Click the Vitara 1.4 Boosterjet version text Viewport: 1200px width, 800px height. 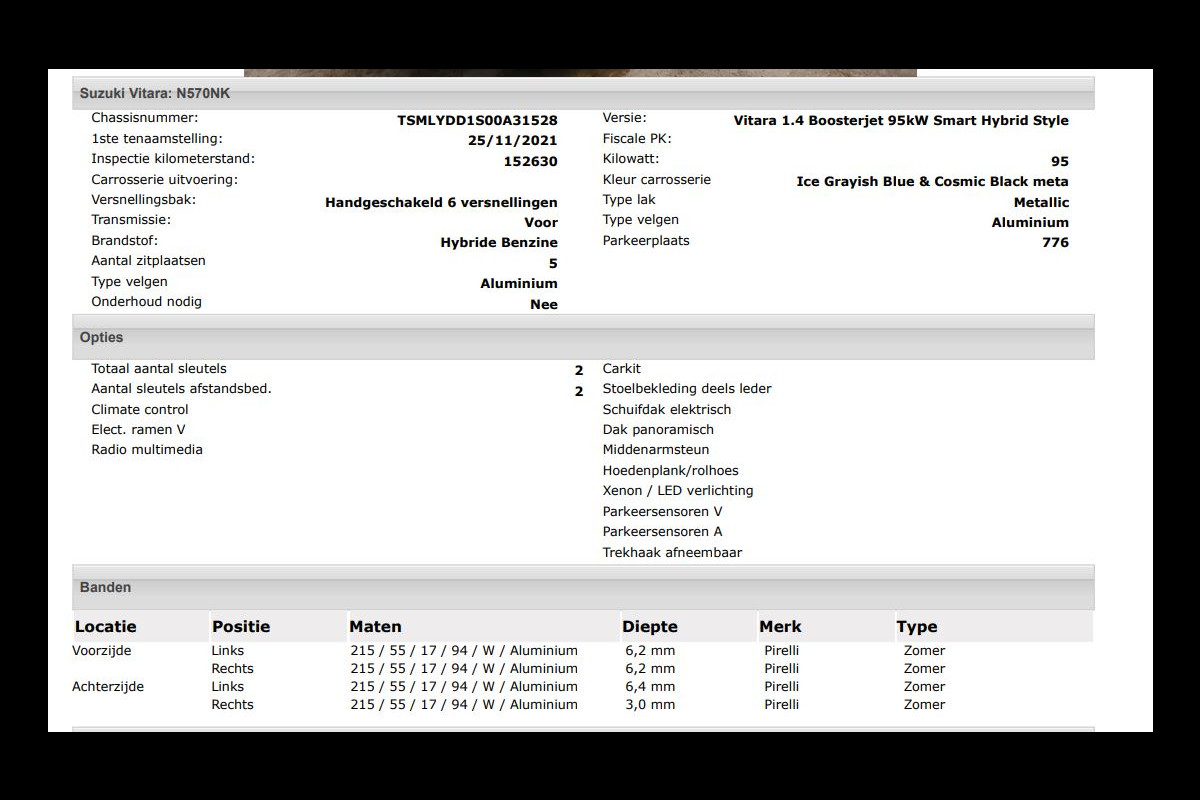point(900,121)
